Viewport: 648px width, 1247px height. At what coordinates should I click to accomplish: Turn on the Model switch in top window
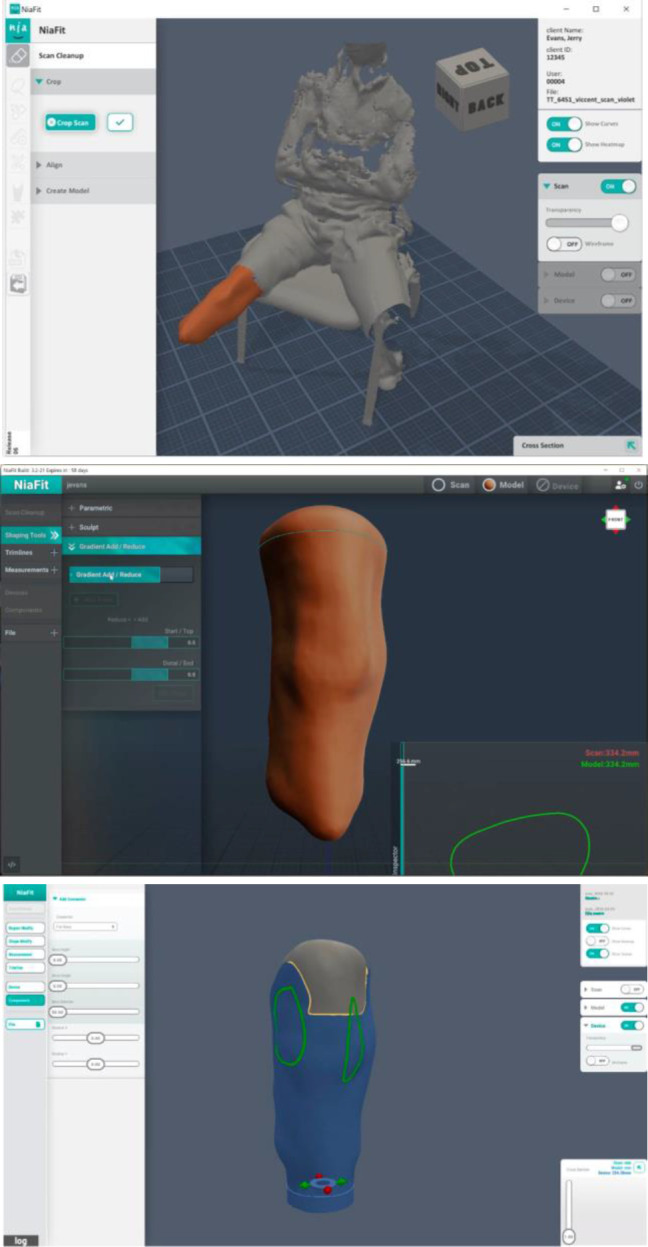[618, 274]
